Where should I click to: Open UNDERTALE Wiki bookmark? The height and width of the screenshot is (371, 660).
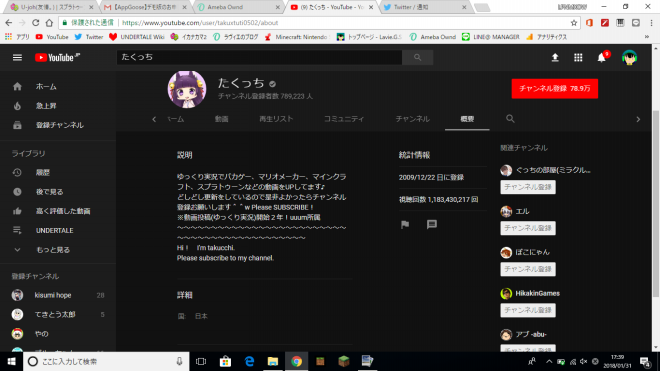(137, 37)
